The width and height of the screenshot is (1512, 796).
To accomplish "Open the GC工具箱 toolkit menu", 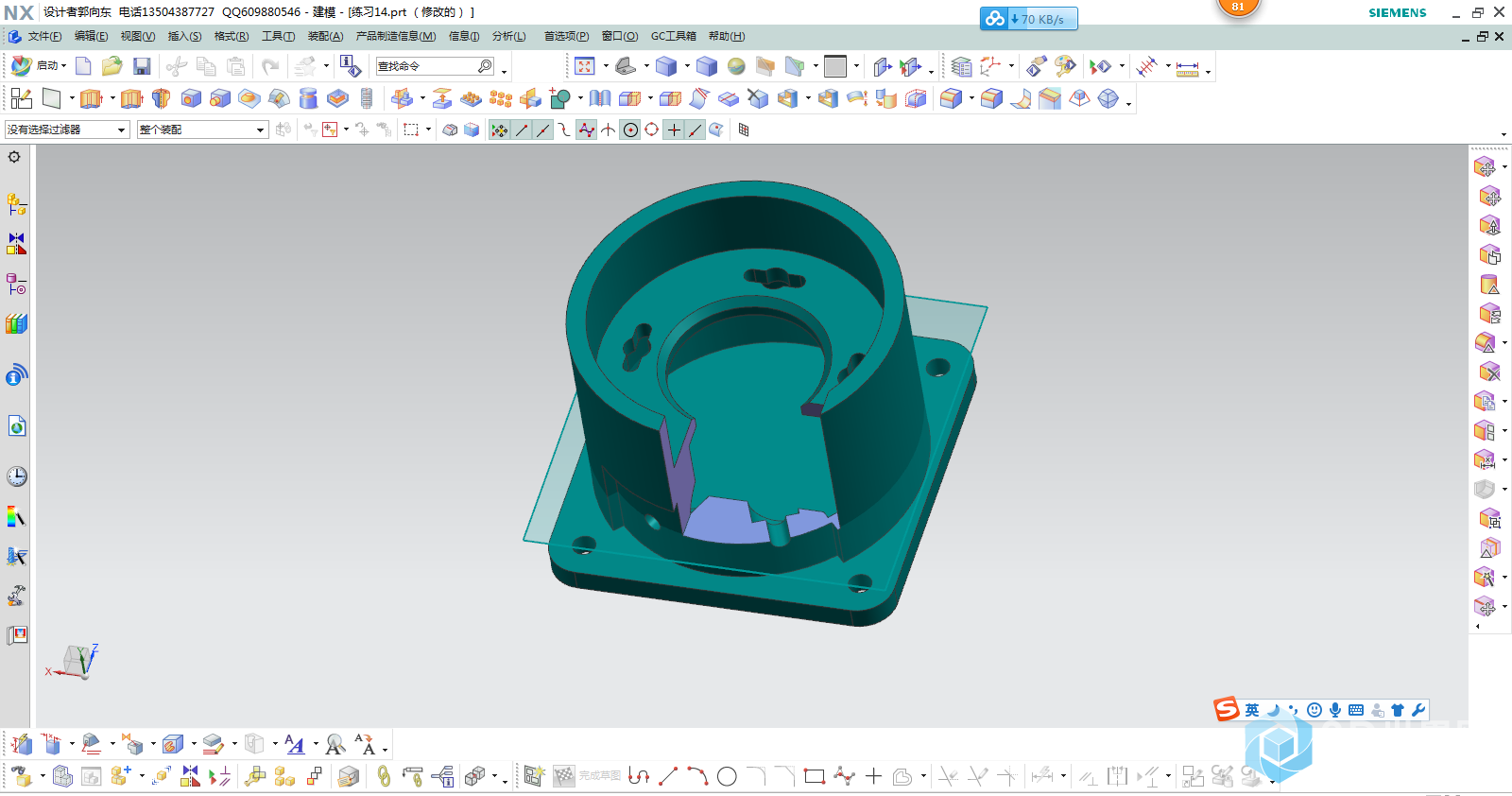I will (x=673, y=36).
